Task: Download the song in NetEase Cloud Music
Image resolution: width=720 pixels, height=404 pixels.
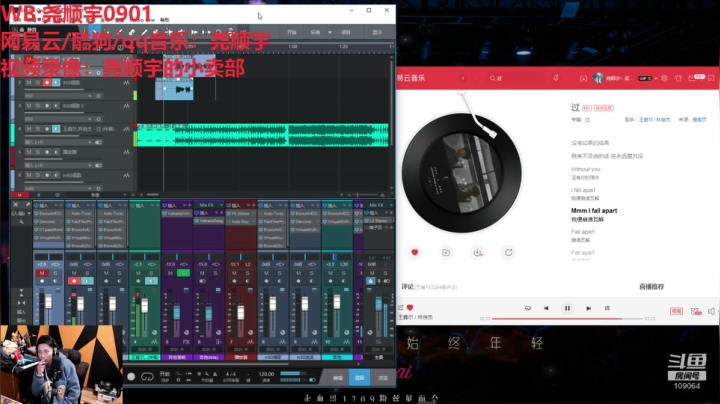Action: coord(478,252)
